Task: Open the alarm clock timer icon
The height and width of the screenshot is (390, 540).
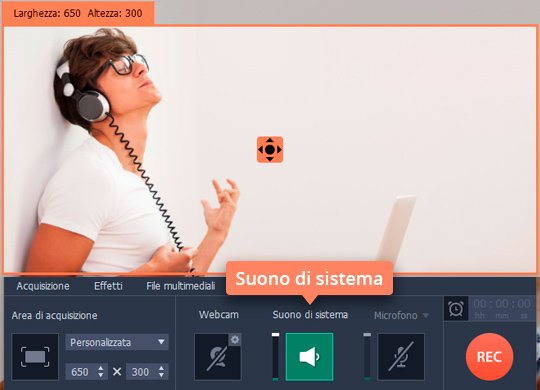Action: 456,308
